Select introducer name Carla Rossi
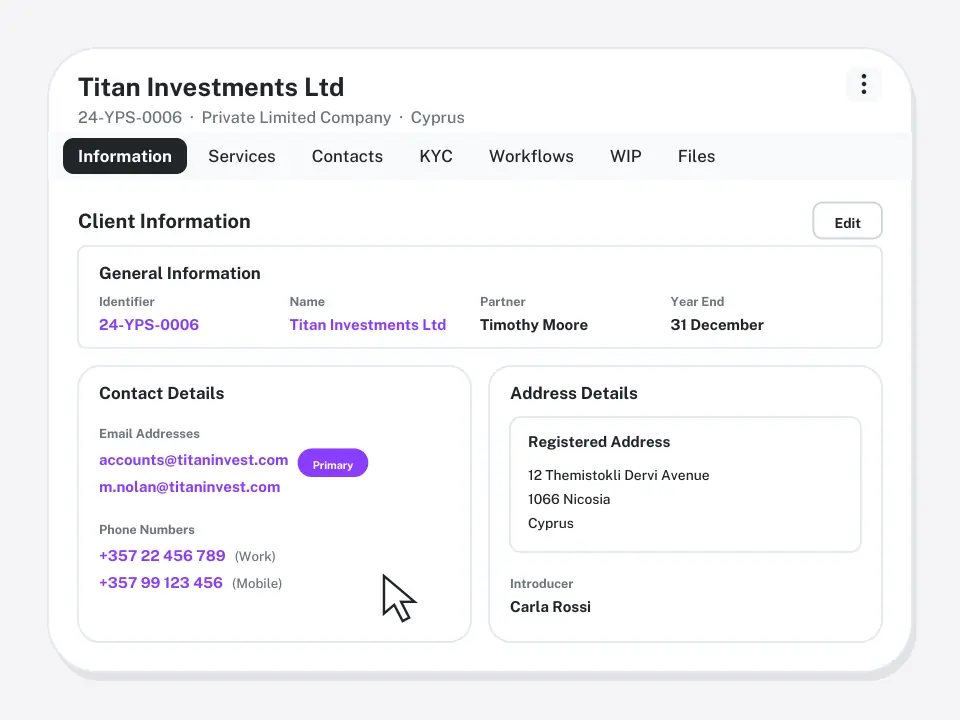Viewport: 960px width, 720px height. click(x=550, y=607)
